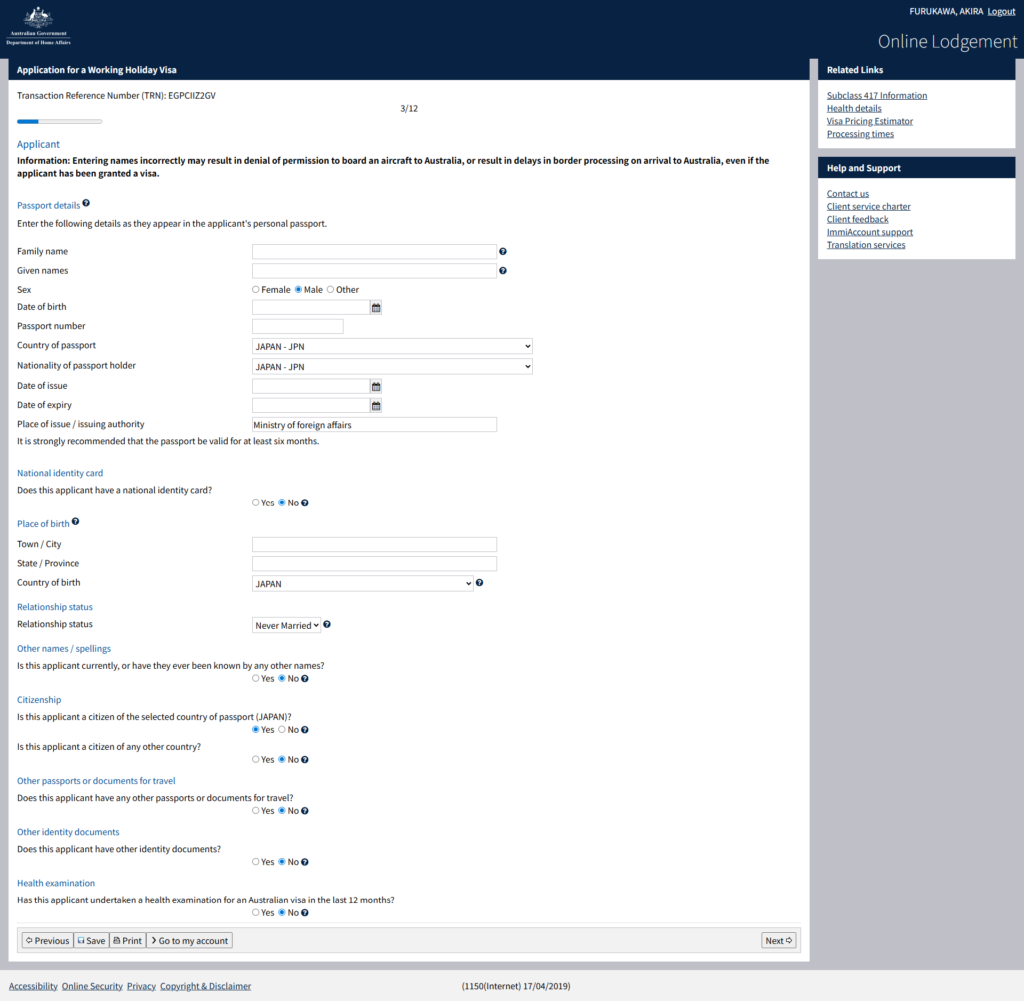Click Go to my account button
The width and height of the screenshot is (1024, 1001).
189,940
